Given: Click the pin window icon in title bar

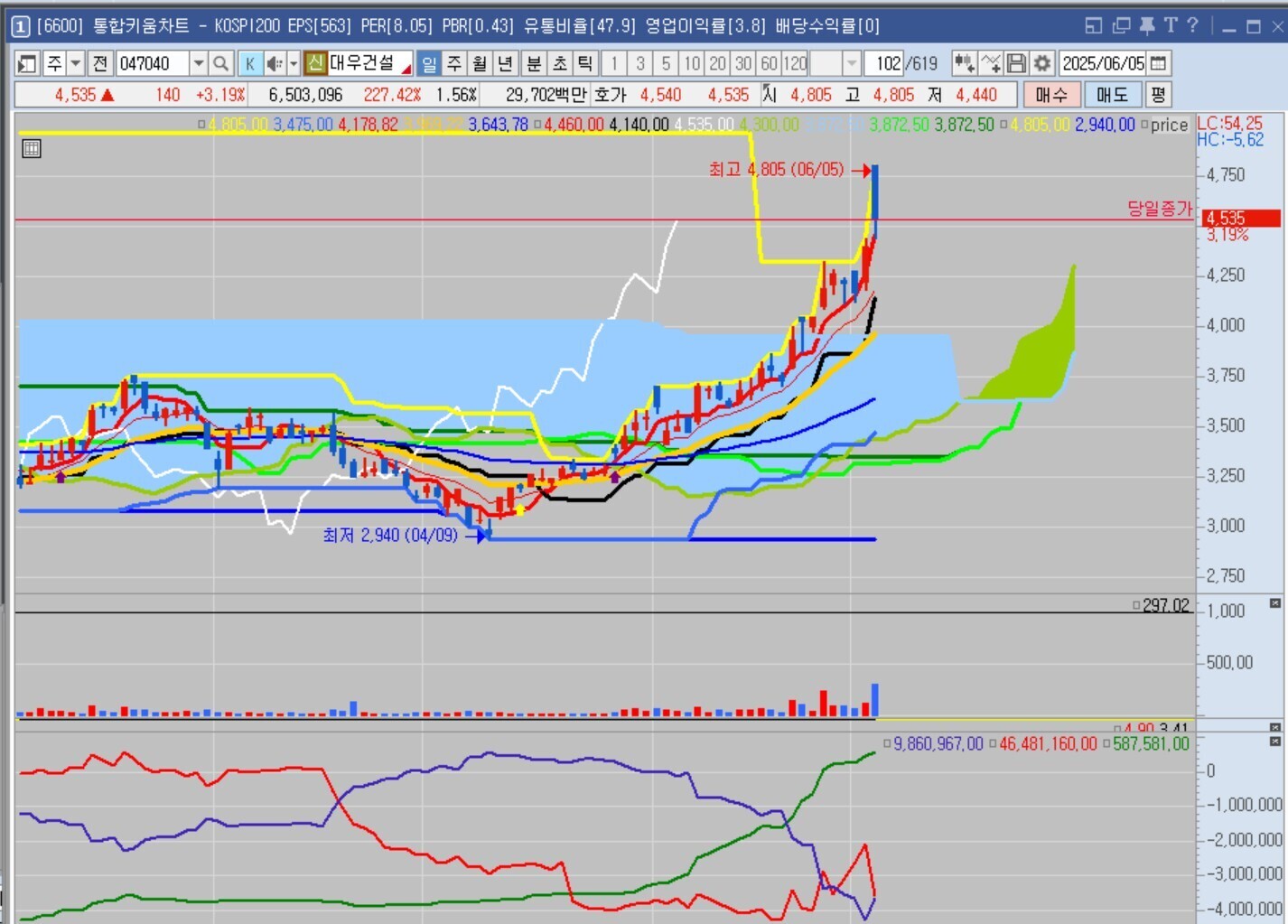Looking at the screenshot, I should pos(1146,26).
